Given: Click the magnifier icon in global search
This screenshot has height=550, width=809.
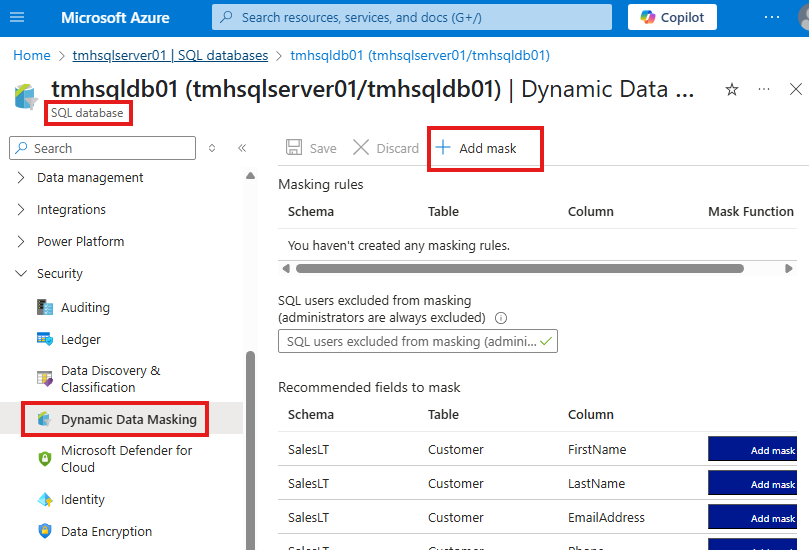Looking at the screenshot, I should click(226, 17).
